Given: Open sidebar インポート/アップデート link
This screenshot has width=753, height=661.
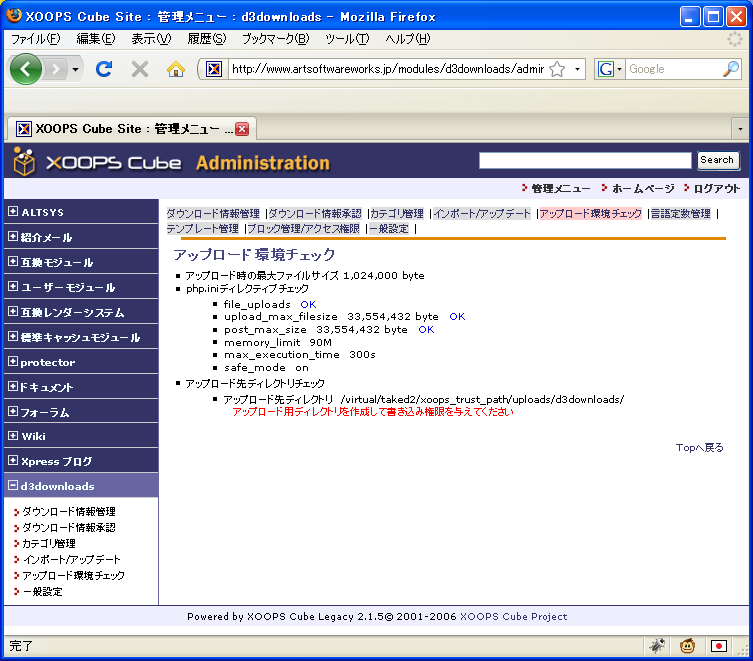Looking at the screenshot, I should point(72,560).
